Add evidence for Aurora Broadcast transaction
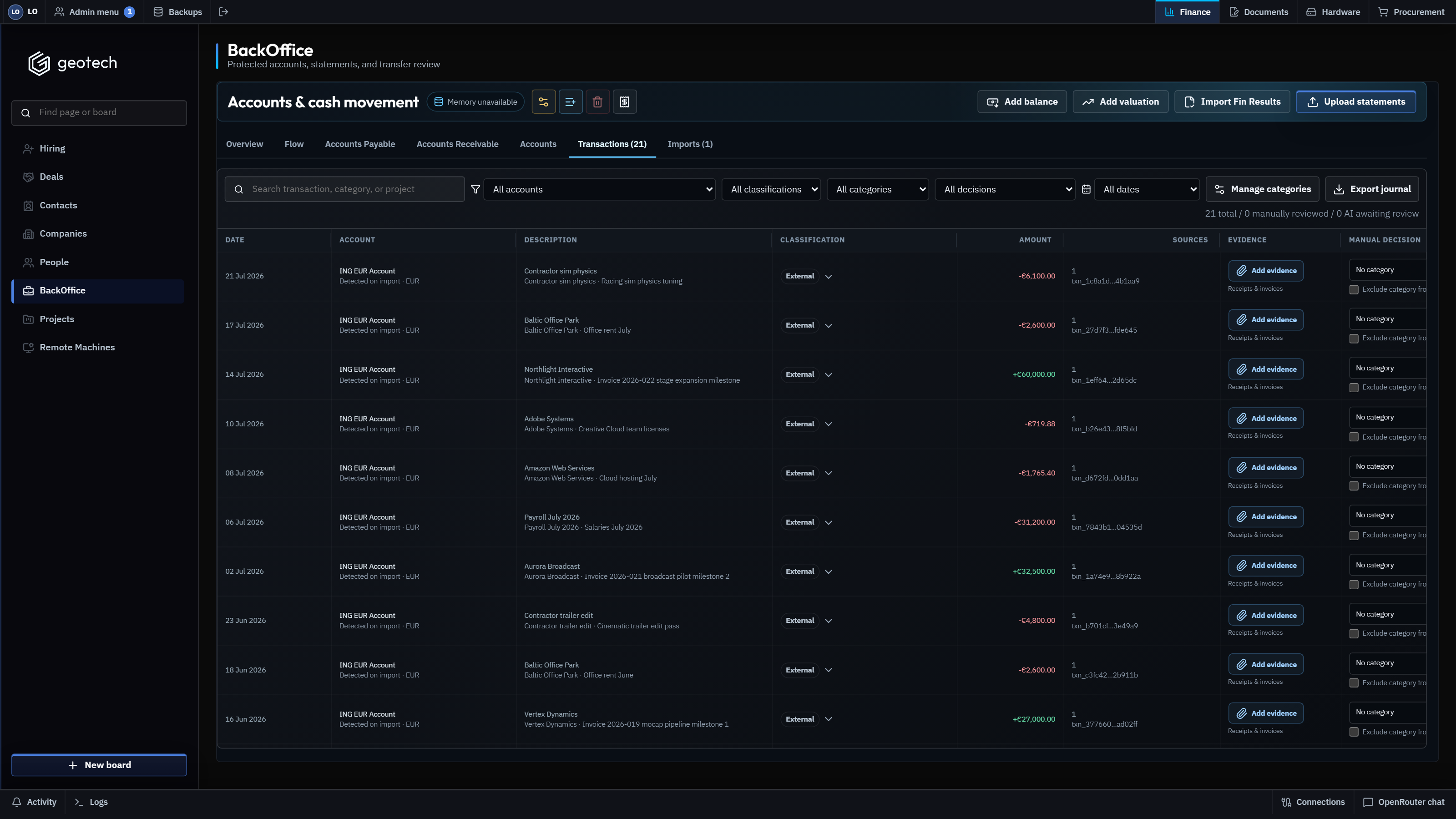The height and width of the screenshot is (819, 1456). [1265, 566]
